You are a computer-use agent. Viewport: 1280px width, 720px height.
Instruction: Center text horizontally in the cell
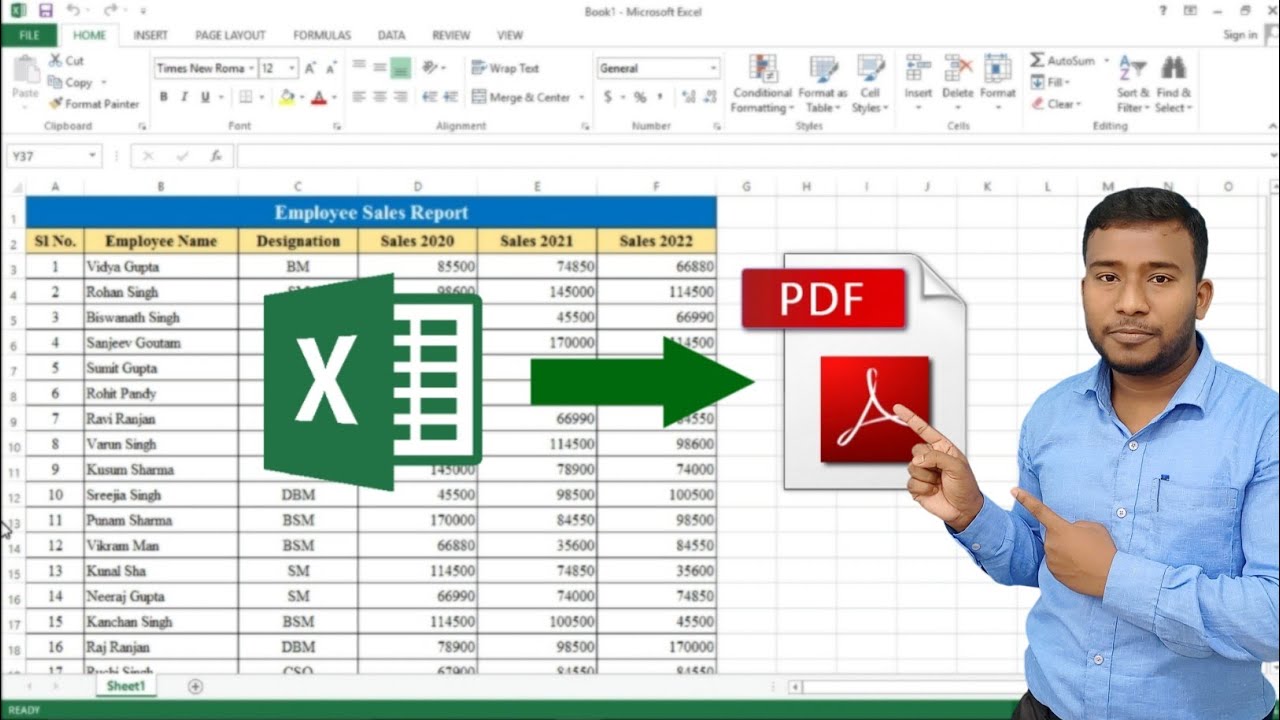[380, 97]
